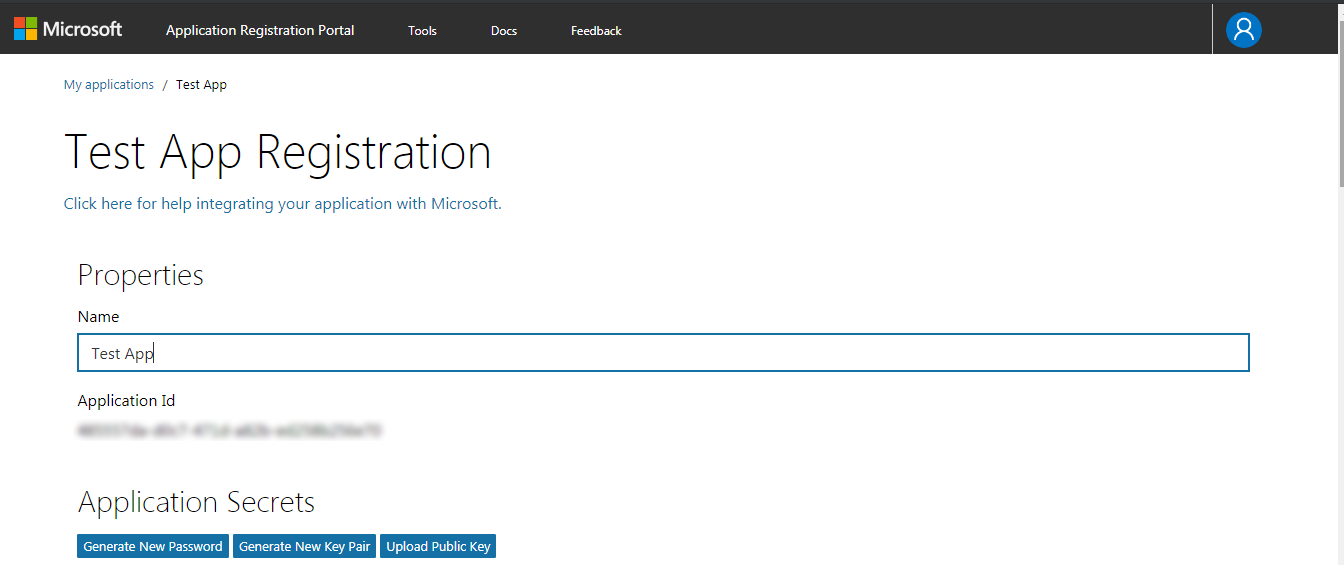Click the Application Id label
Viewport: 1344px width, 565px height.
126,401
